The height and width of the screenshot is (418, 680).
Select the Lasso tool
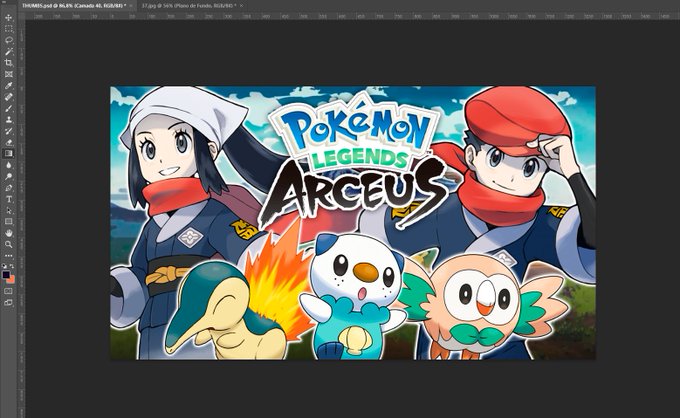pos(8,40)
